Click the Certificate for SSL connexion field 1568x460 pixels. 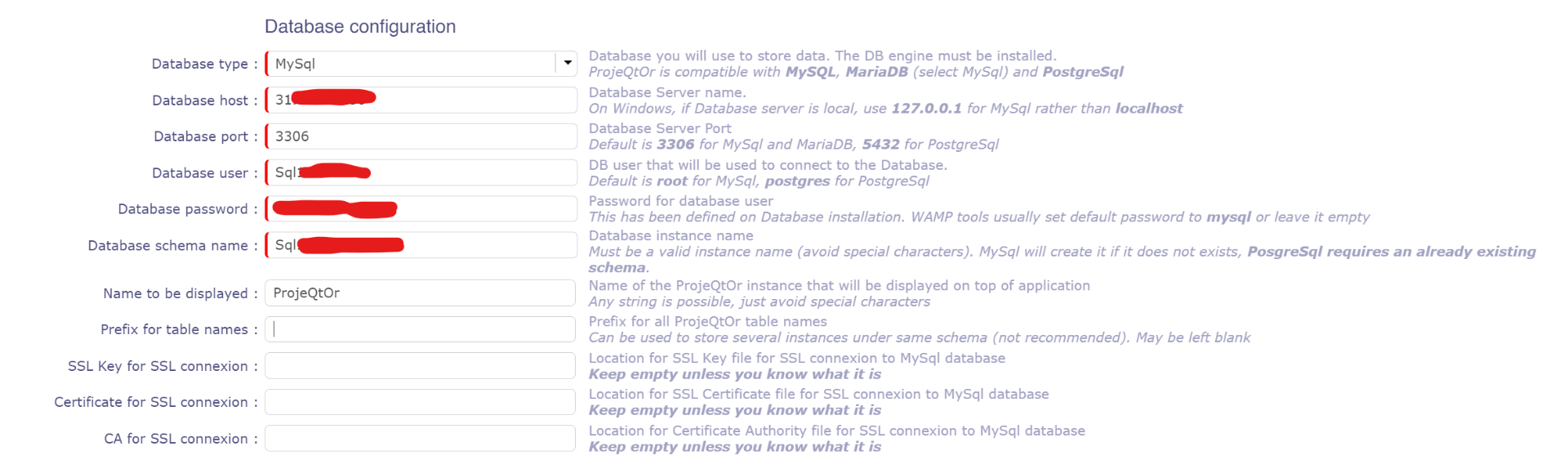(x=420, y=402)
